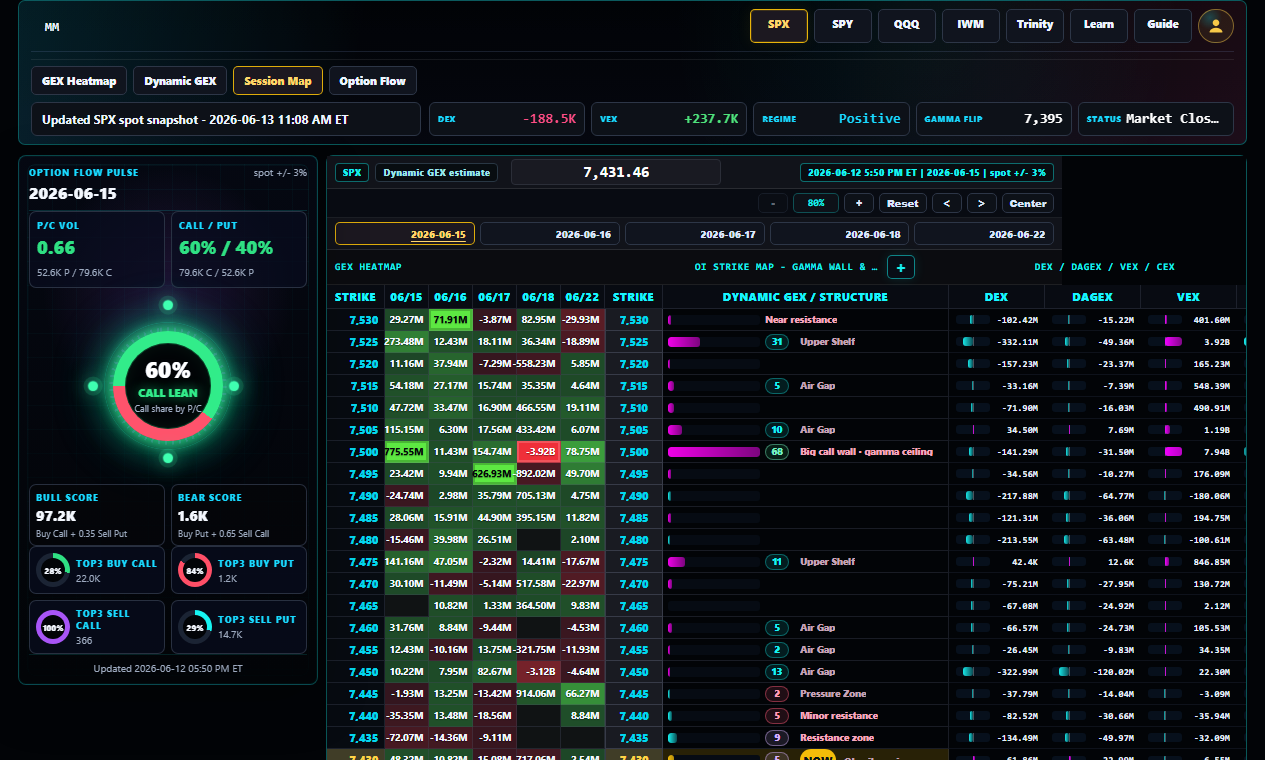Screen dimensions: 1265x760
Task: Select the 2026-06-22 expiry tab
Action: tap(985, 234)
